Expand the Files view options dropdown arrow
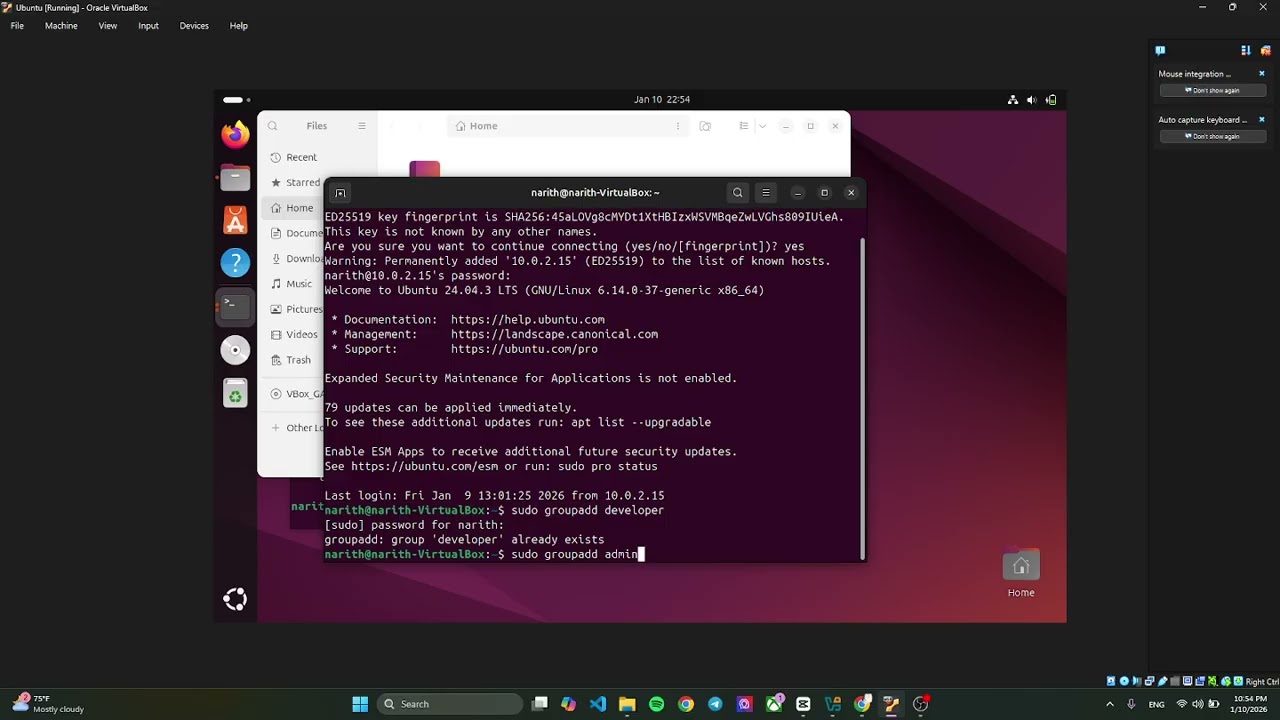1280x720 pixels. pos(762,126)
